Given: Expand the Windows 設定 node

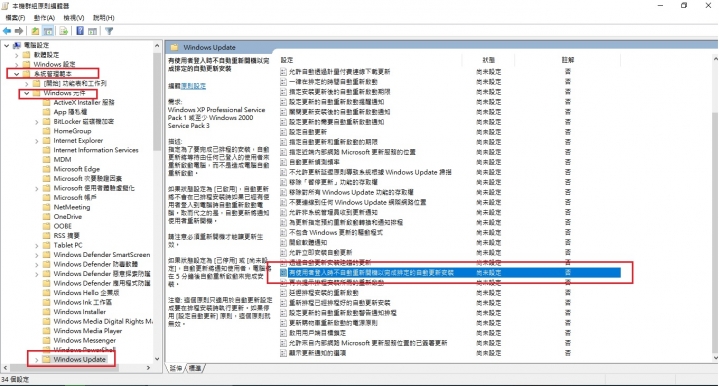Looking at the screenshot, I should click(x=17, y=65).
